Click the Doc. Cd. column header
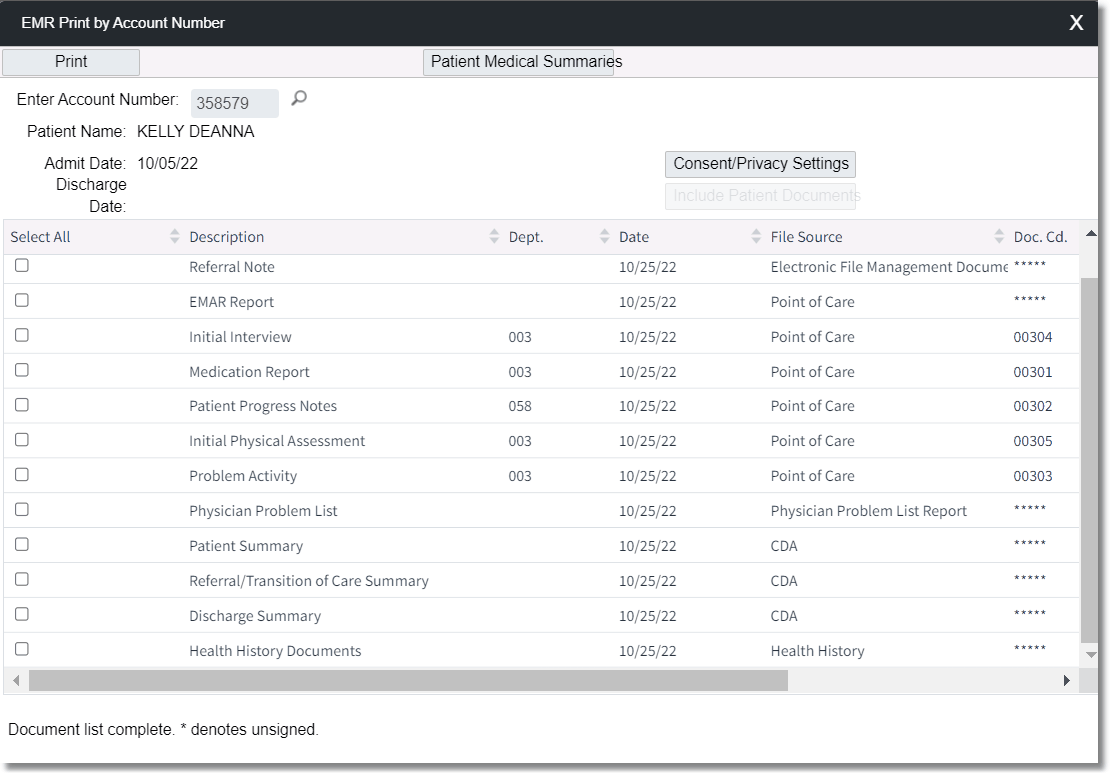 1040,237
